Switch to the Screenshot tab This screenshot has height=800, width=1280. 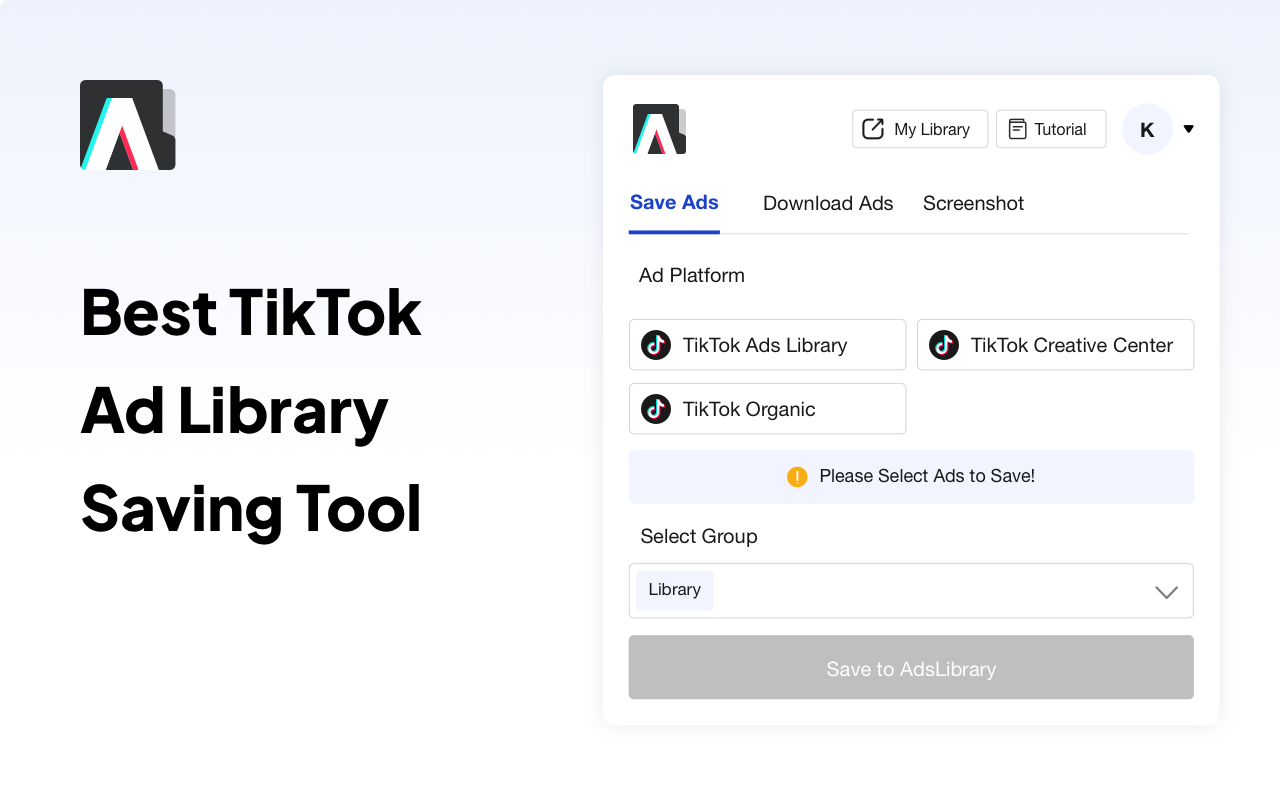pyautogui.click(x=973, y=203)
